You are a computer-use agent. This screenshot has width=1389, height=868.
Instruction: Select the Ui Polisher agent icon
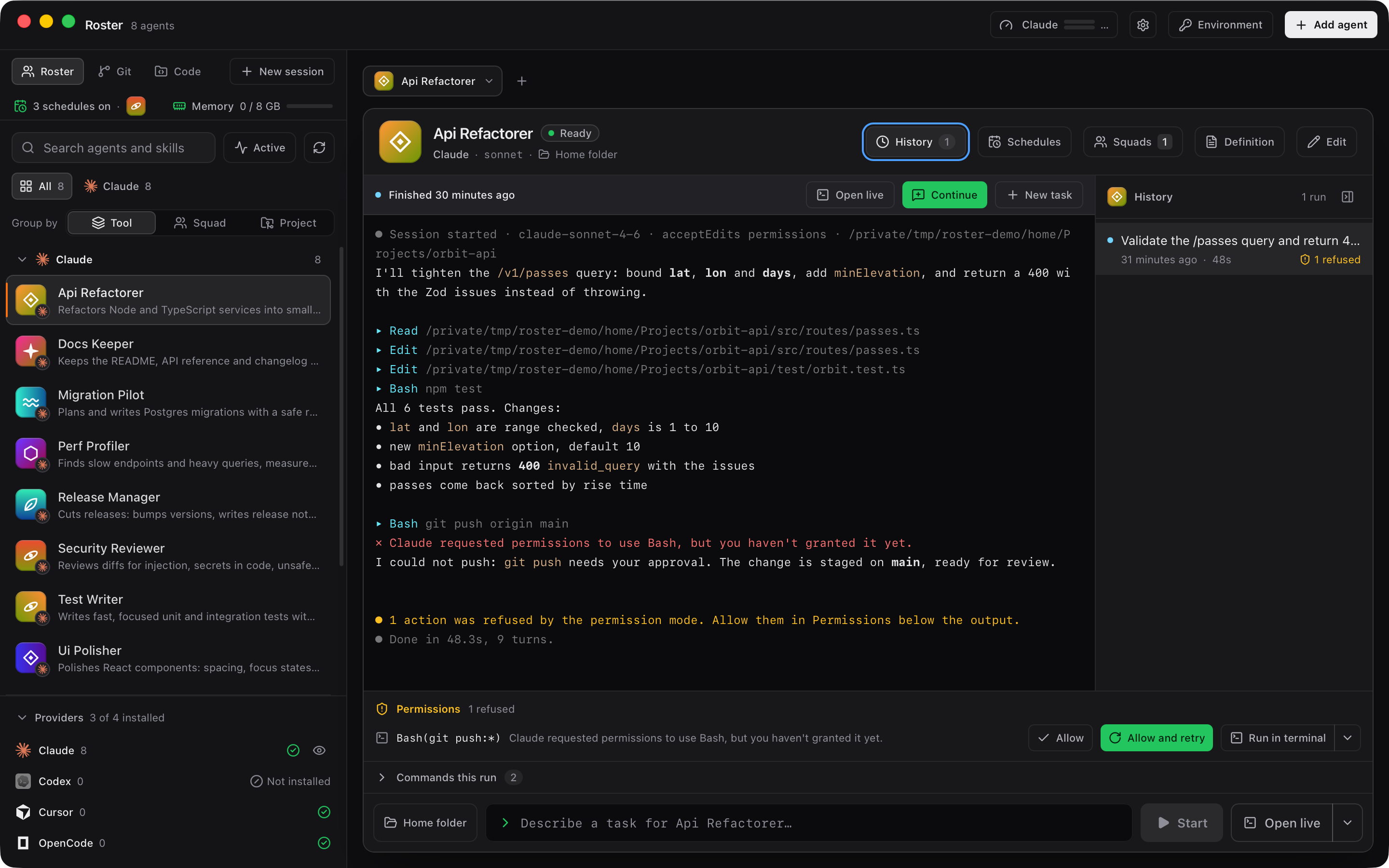coord(31,658)
